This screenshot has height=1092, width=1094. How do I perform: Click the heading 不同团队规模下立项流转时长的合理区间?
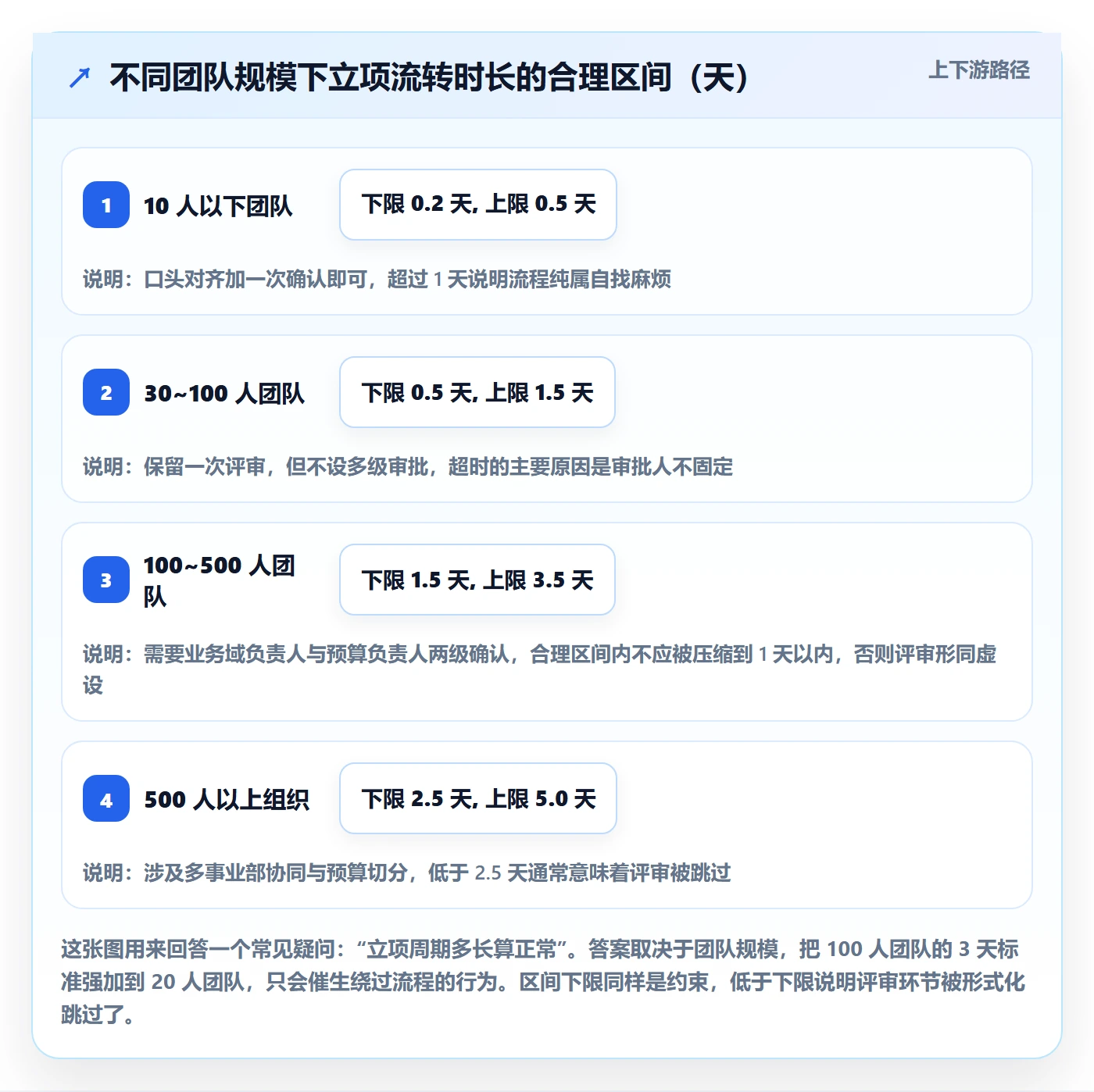(x=430, y=77)
